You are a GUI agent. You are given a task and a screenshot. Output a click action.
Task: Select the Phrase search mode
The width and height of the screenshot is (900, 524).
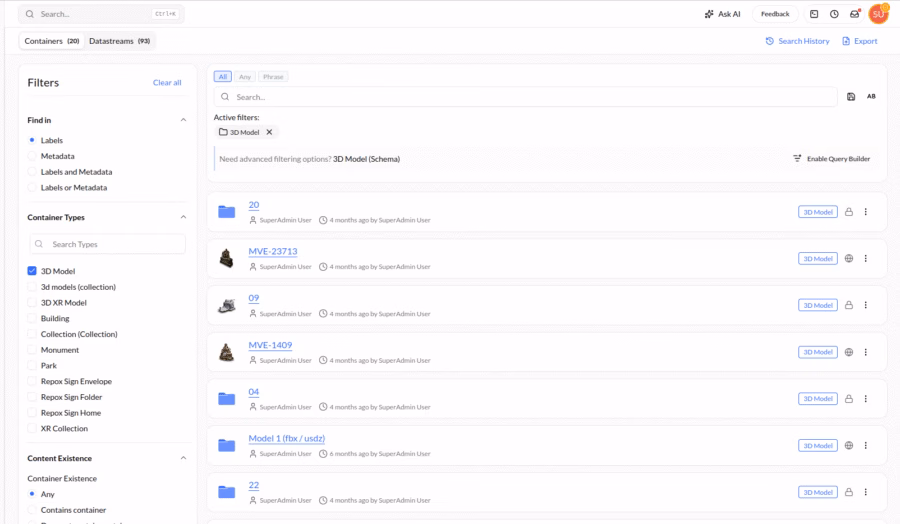(273, 76)
